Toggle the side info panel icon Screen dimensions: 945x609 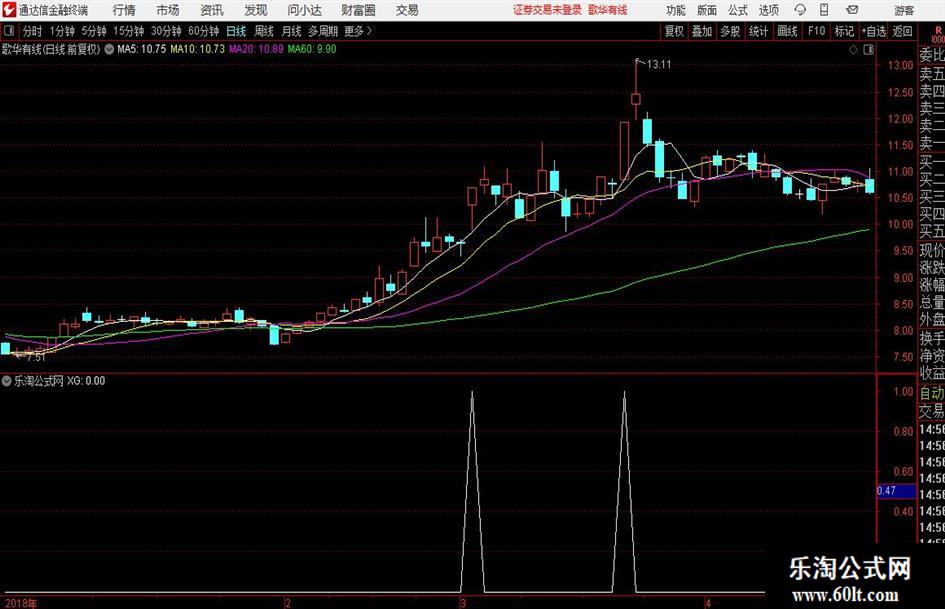click(868, 50)
